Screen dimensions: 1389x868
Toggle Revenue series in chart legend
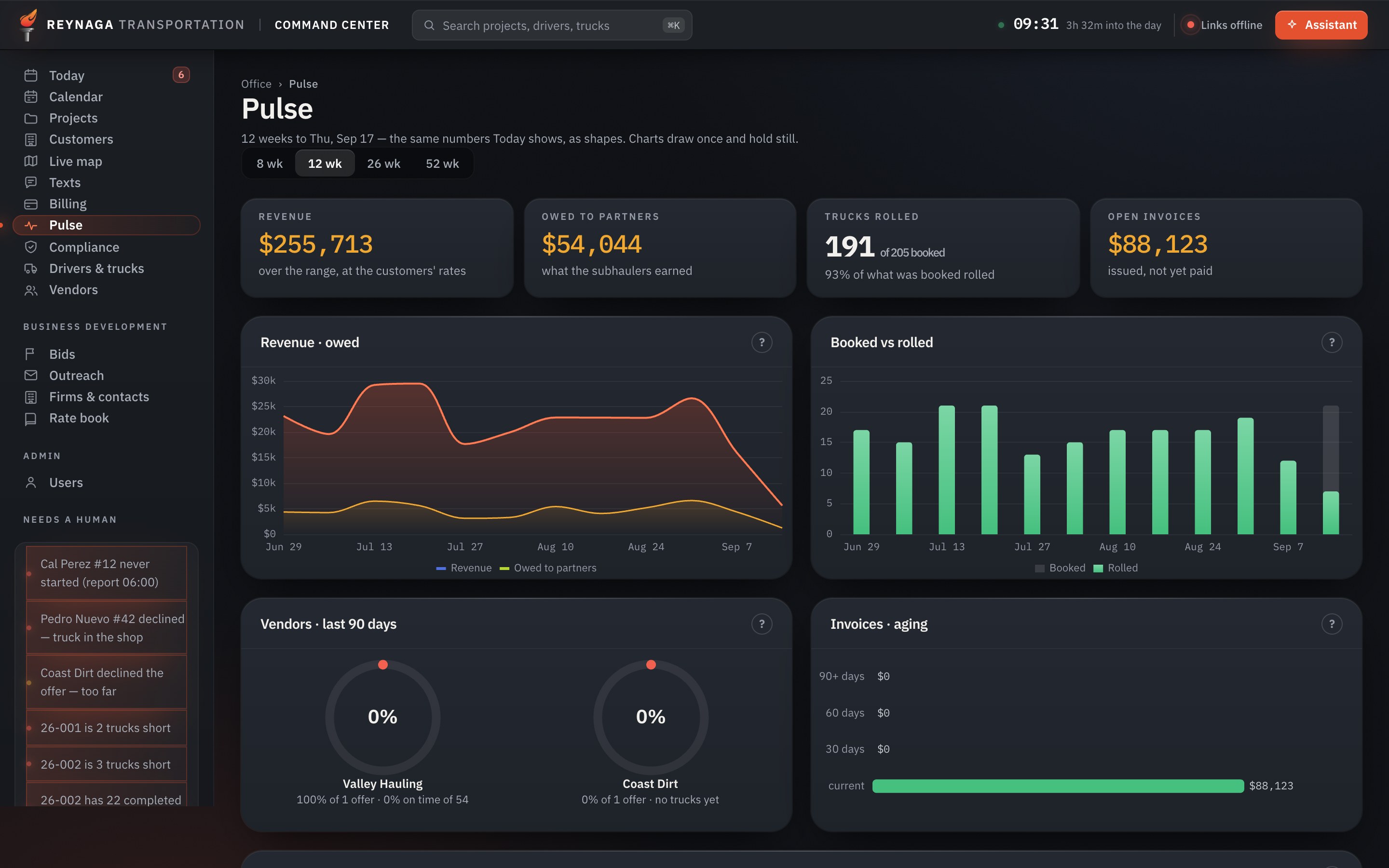(464, 568)
